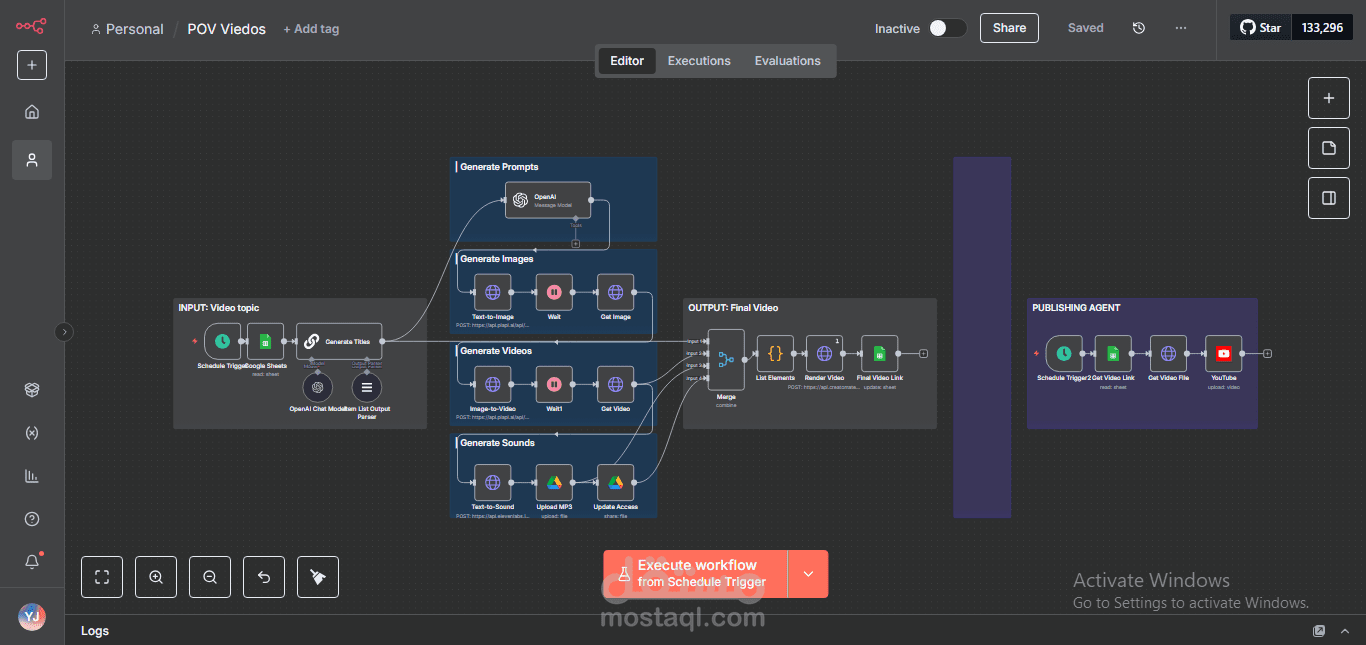The image size is (1366, 645).
Task: Select the OpenAI Chat Model node
Action: [x=317, y=387]
